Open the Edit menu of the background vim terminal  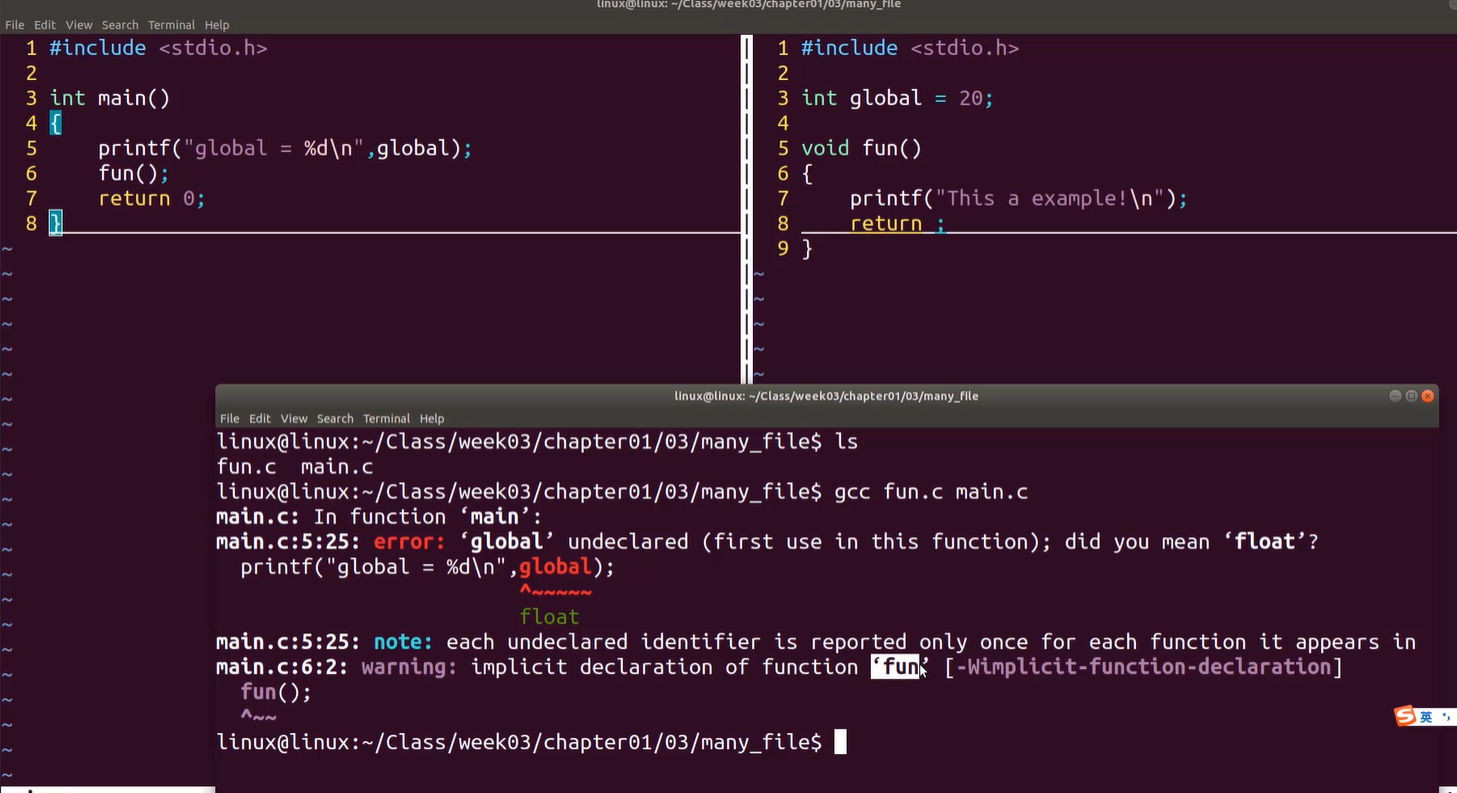click(45, 25)
